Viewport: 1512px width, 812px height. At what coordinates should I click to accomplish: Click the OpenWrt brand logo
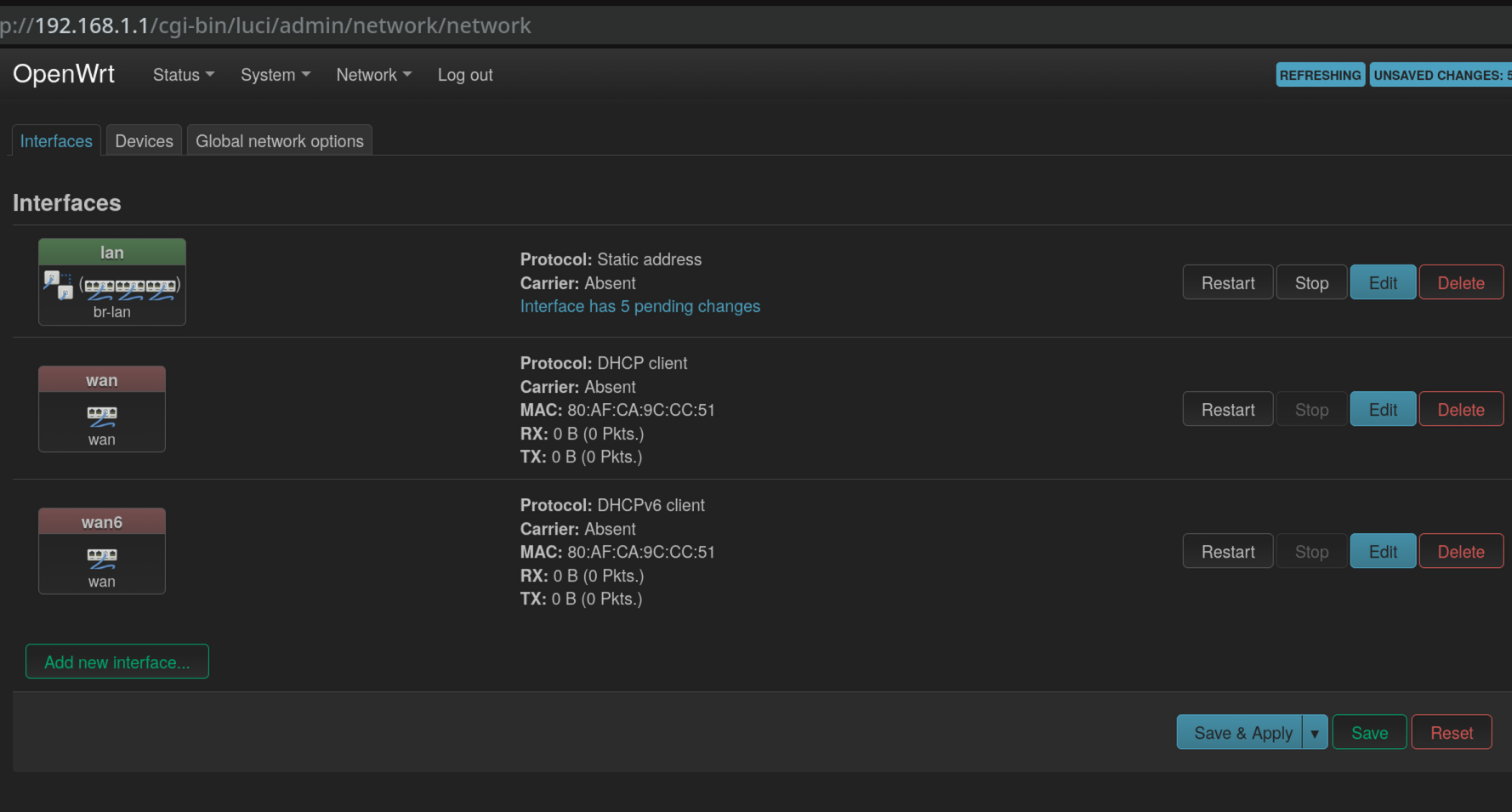click(x=64, y=75)
